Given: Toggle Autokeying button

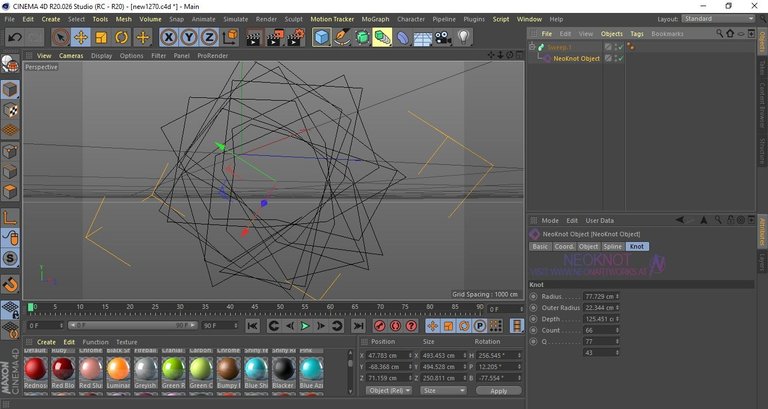Looking at the screenshot, I should 395,326.
